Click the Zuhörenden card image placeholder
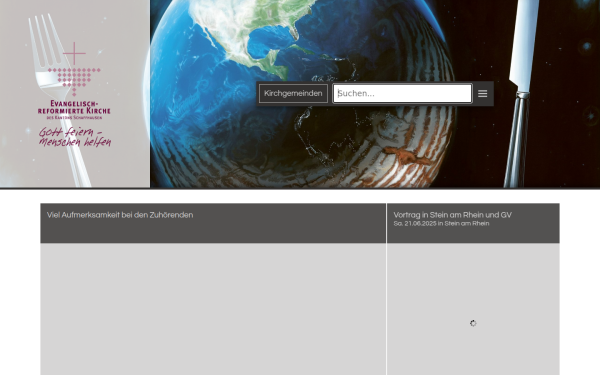 [x=213, y=309]
